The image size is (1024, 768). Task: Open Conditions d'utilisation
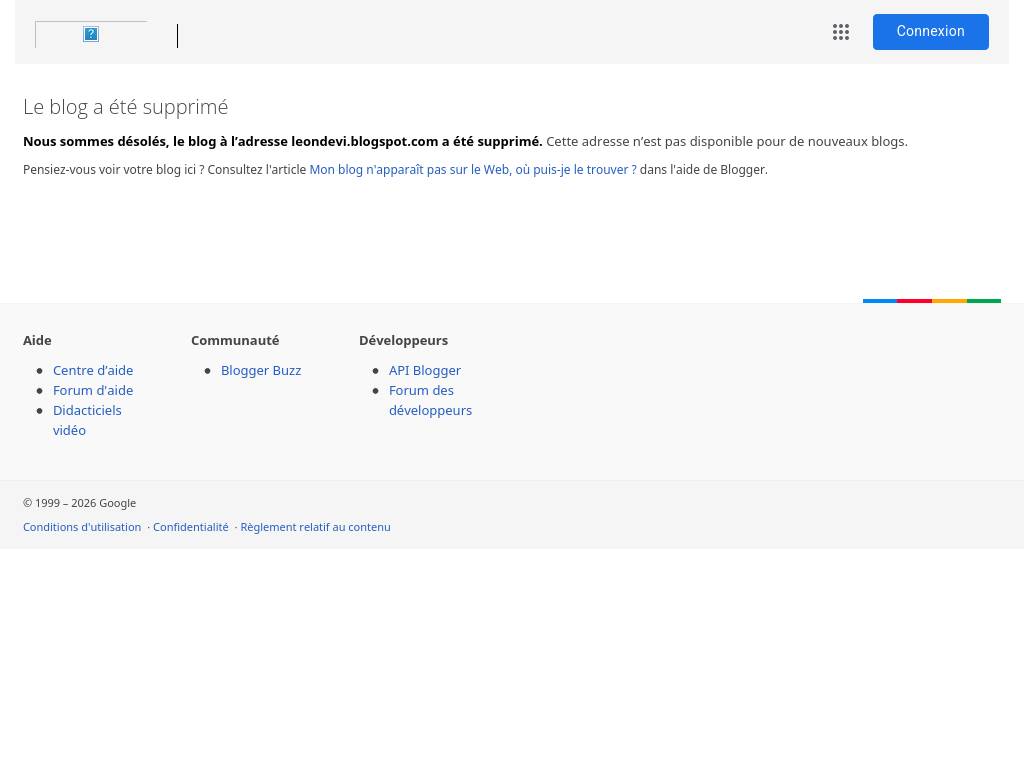[82, 527]
